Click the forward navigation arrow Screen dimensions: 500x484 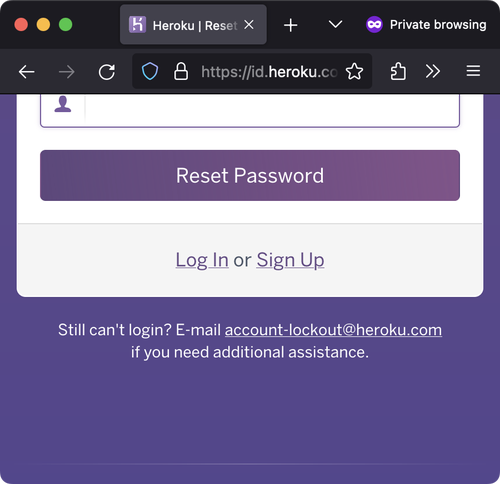coord(67,72)
